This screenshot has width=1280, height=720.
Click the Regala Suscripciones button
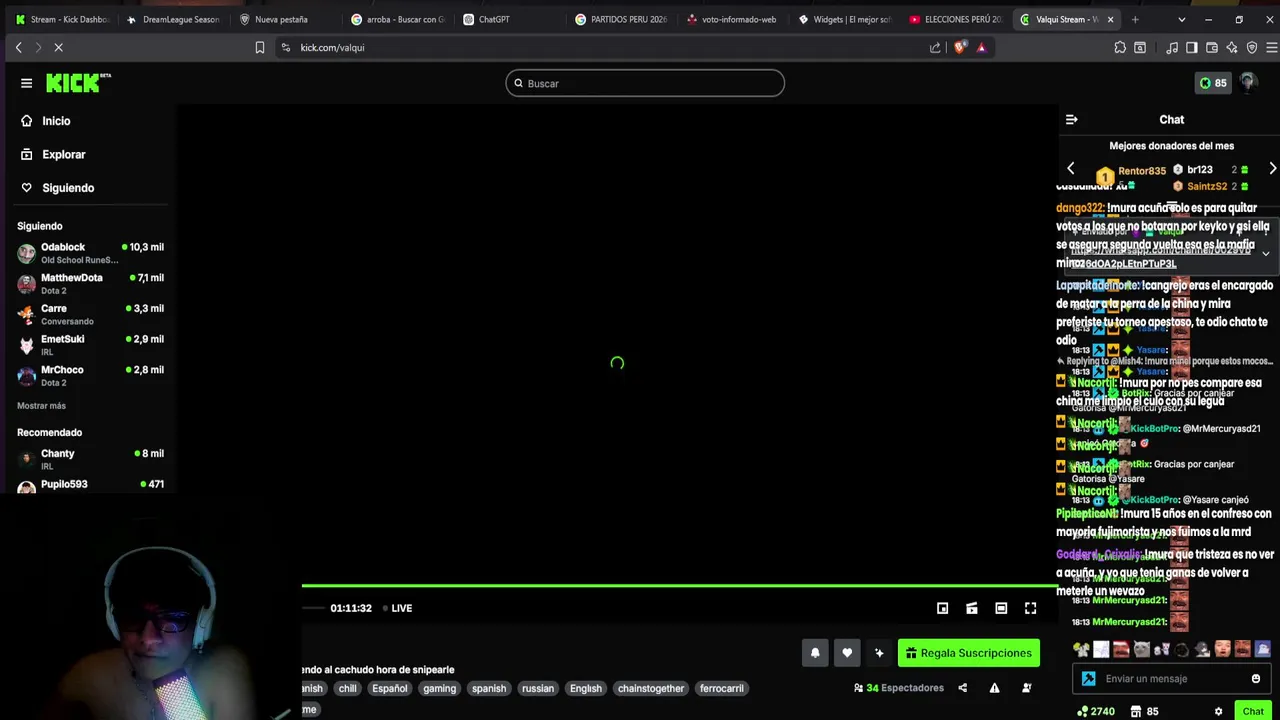pos(969,653)
